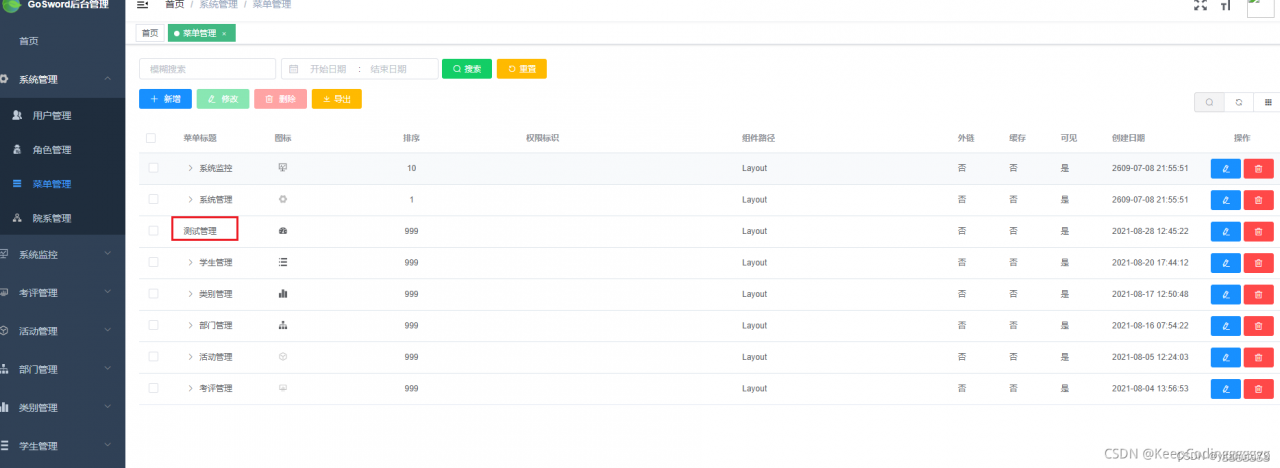Close the 菜单管理 tab
The height and width of the screenshot is (468, 1280).
(x=224, y=34)
